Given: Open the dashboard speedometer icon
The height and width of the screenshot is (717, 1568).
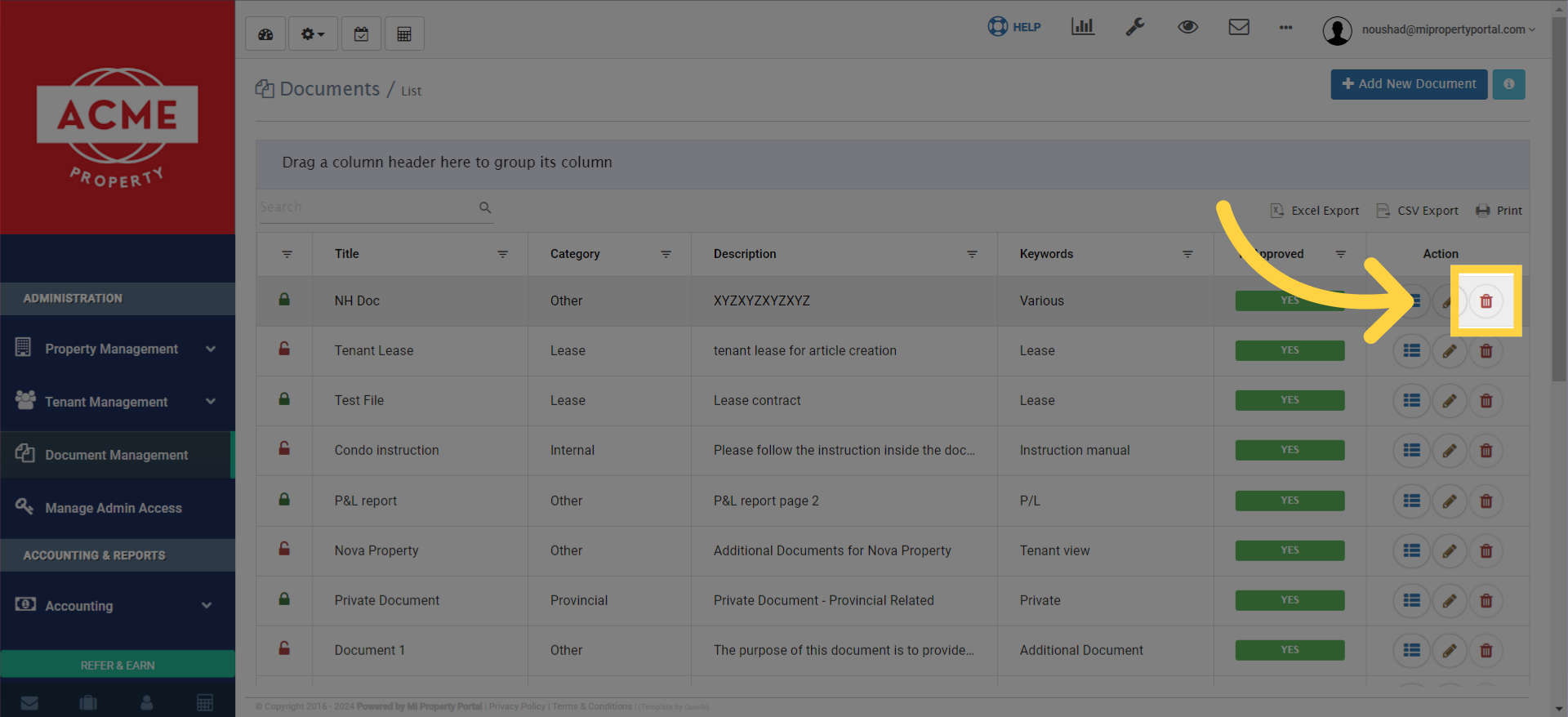Looking at the screenshot, I should [x=265, y=34].
